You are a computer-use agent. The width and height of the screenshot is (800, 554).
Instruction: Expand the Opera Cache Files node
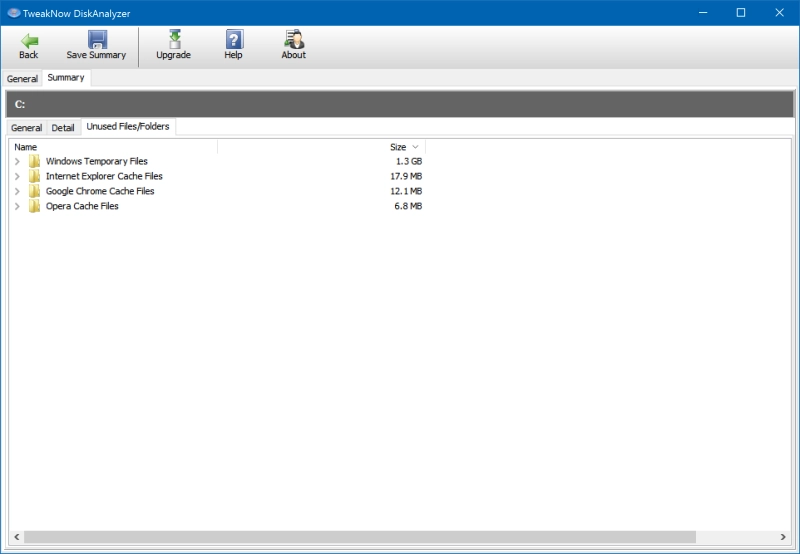pyautogui.click(x=17, y=206)
